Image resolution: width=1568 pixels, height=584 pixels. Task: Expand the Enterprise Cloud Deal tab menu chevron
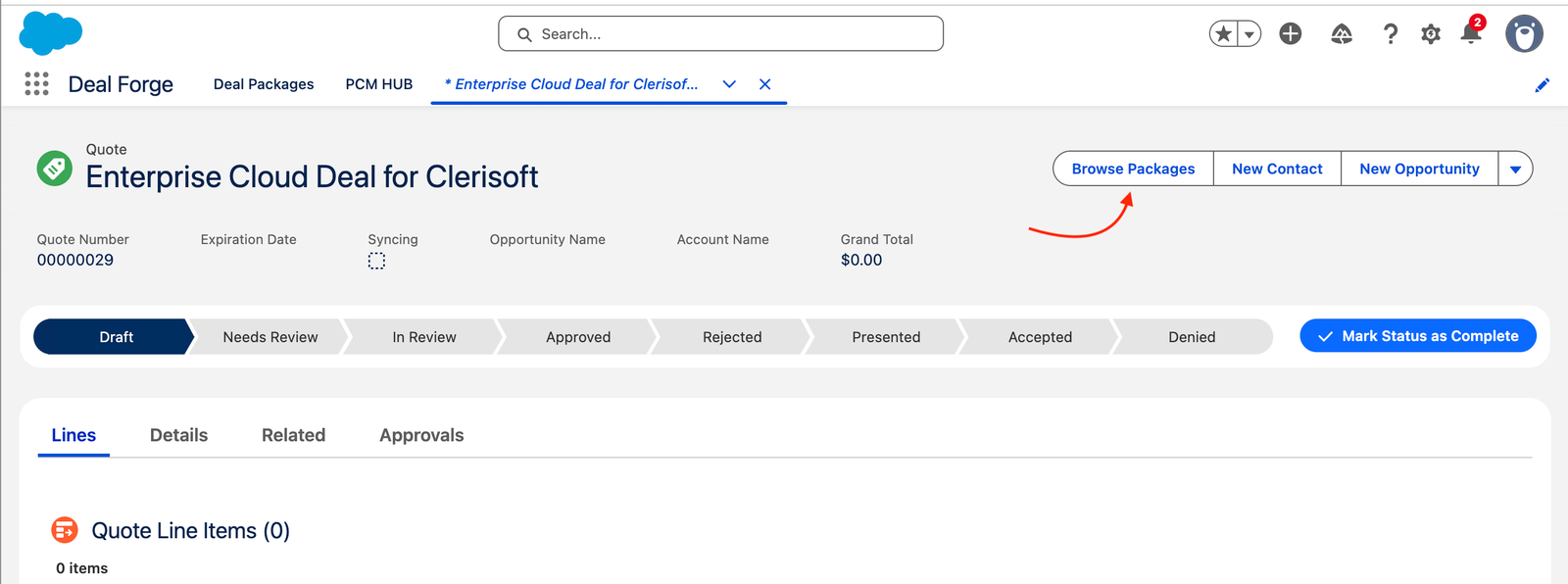coord(729,84)
